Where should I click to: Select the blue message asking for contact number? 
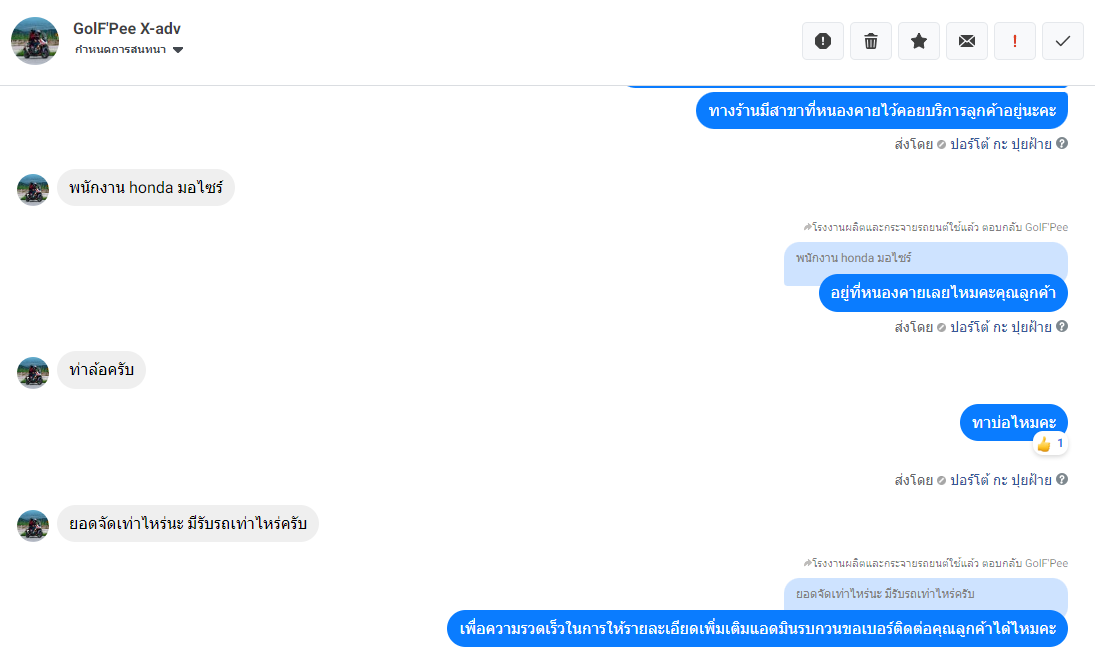tap(757, 629)
